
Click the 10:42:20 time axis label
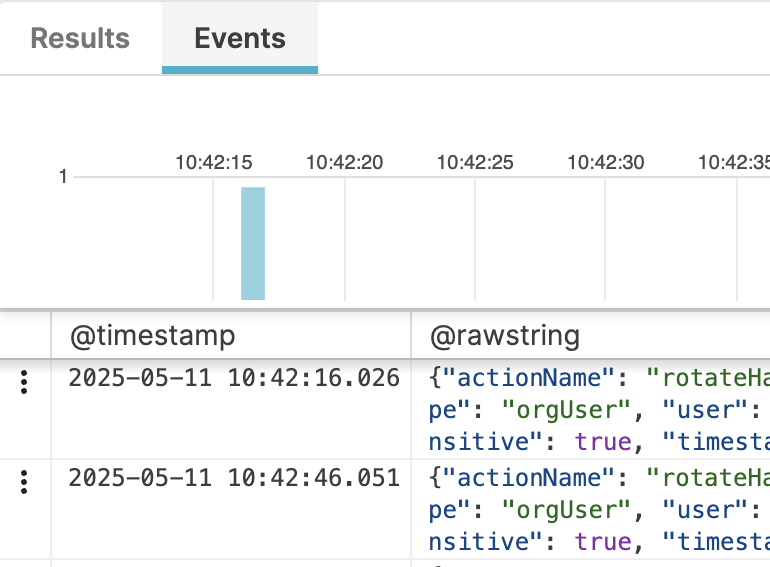pyautogui.click(x=344, y=162)
